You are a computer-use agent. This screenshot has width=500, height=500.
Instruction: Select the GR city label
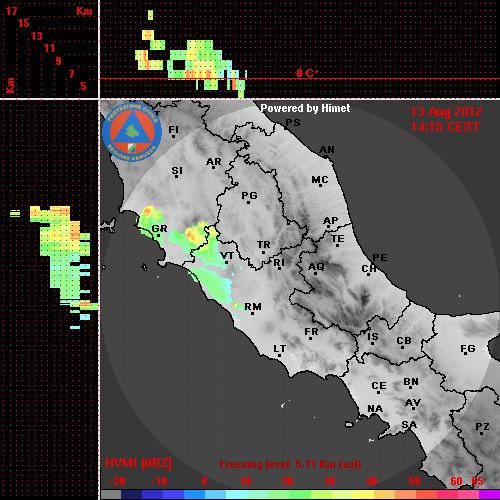[159, 229]
